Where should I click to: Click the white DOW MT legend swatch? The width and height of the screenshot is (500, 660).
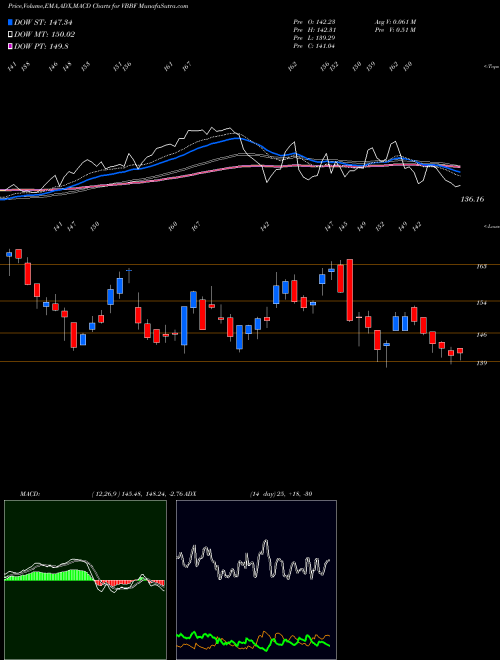[10, 34]
